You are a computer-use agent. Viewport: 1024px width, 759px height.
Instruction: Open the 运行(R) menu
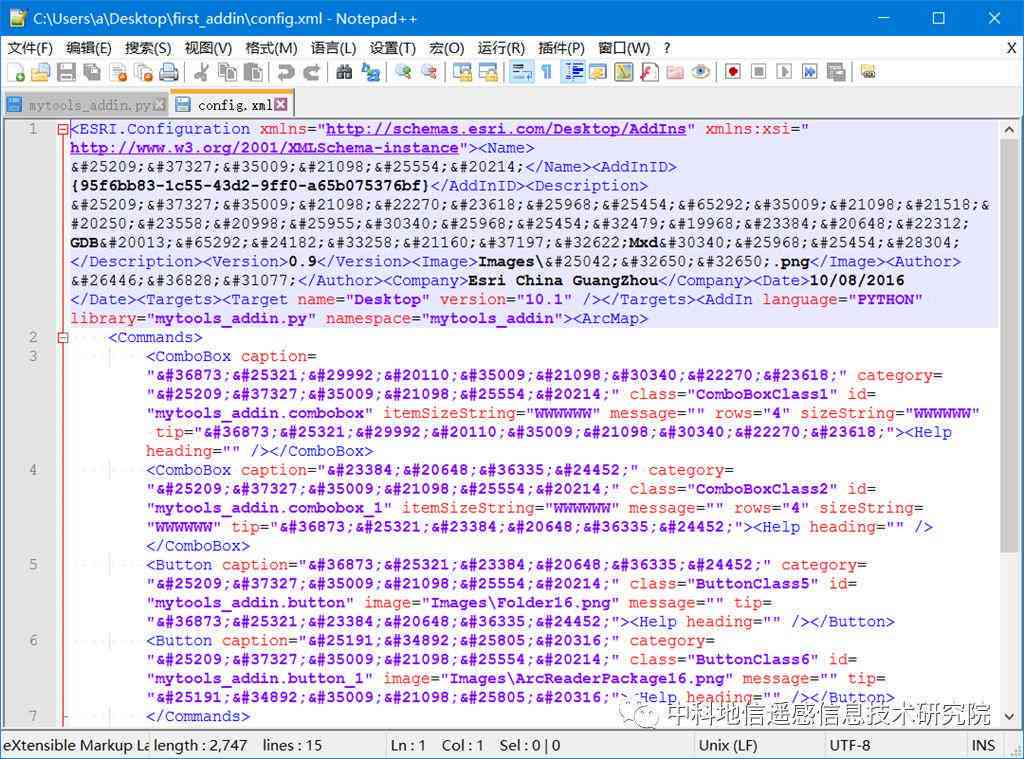pos(501,48)
